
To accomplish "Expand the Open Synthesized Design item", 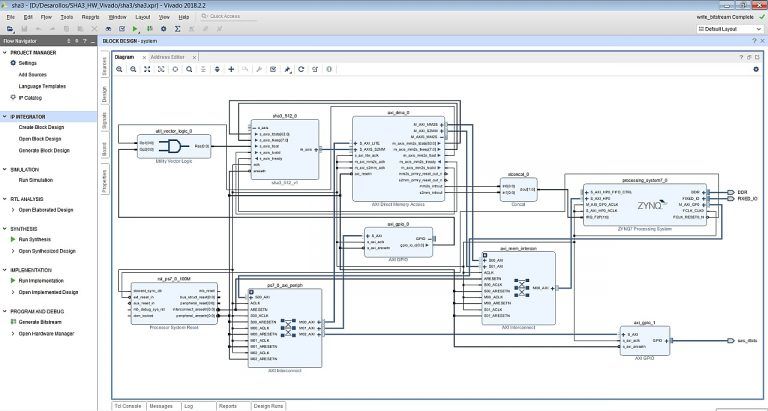I will click(x=13, y=251).
